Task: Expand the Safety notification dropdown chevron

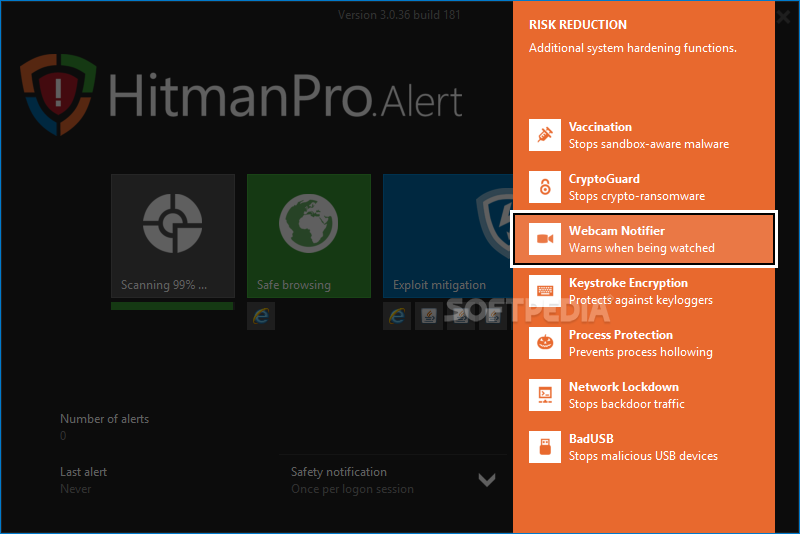Action: pyautogui.click(x=487, y=479)
